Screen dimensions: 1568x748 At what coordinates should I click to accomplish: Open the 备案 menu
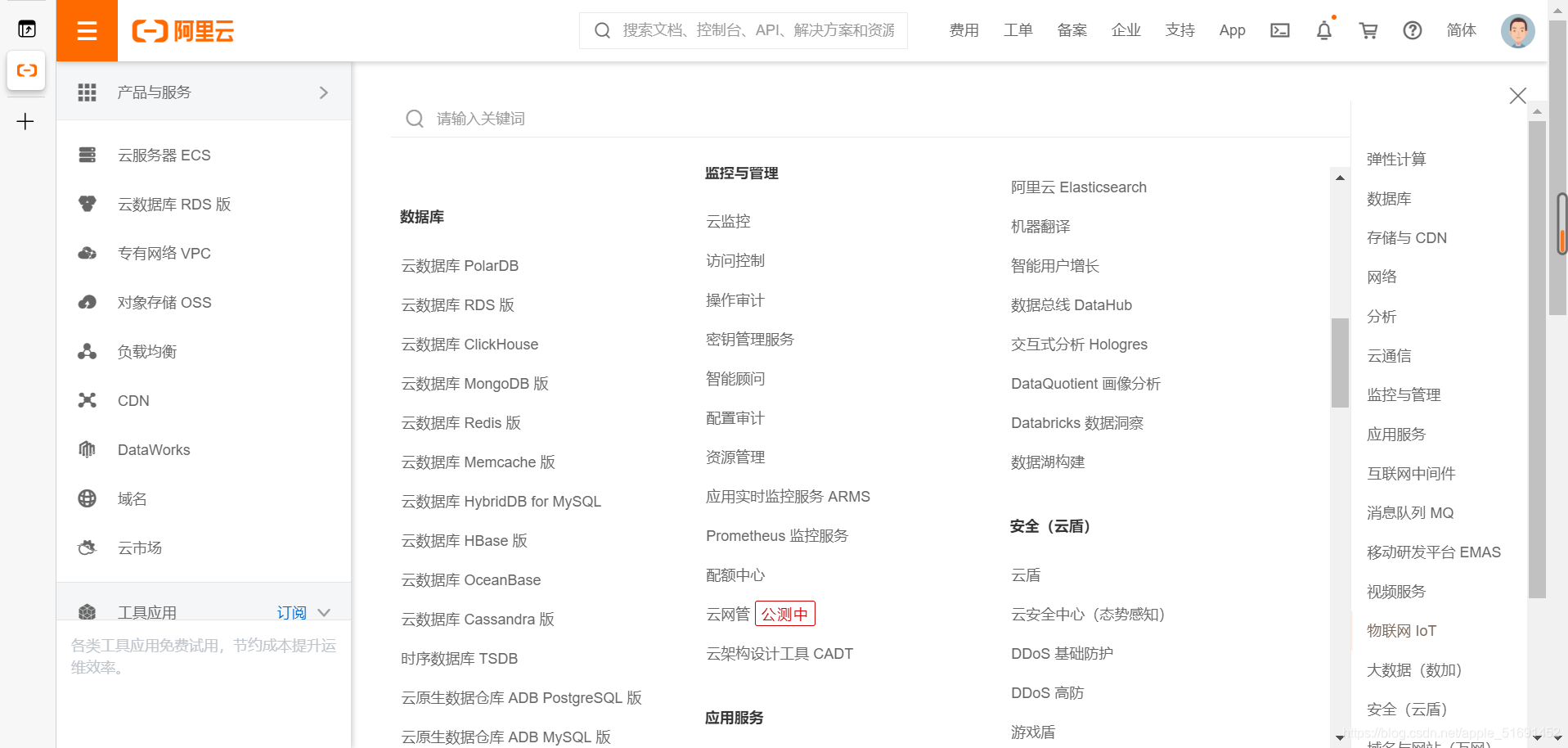click(1072, 30)
